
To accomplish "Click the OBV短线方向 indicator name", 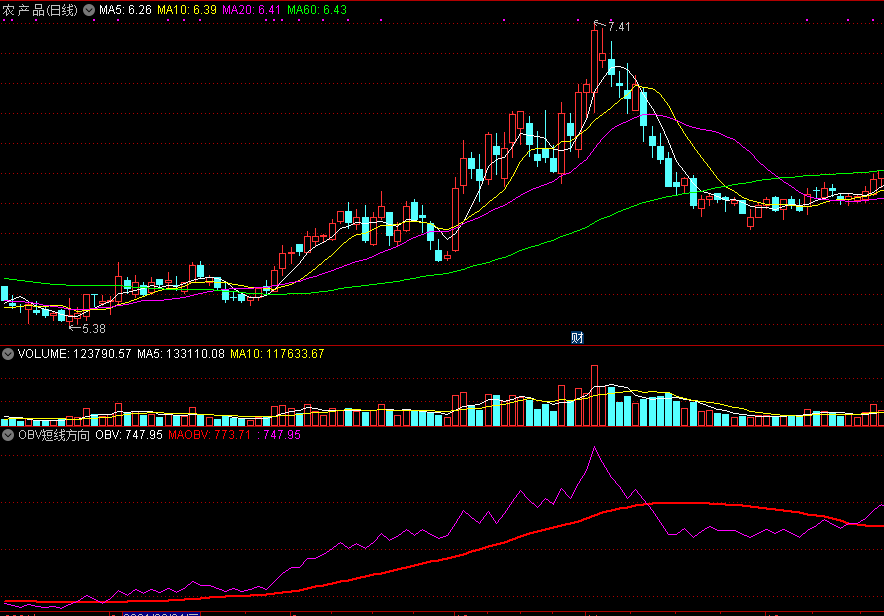I will point(54,435).
